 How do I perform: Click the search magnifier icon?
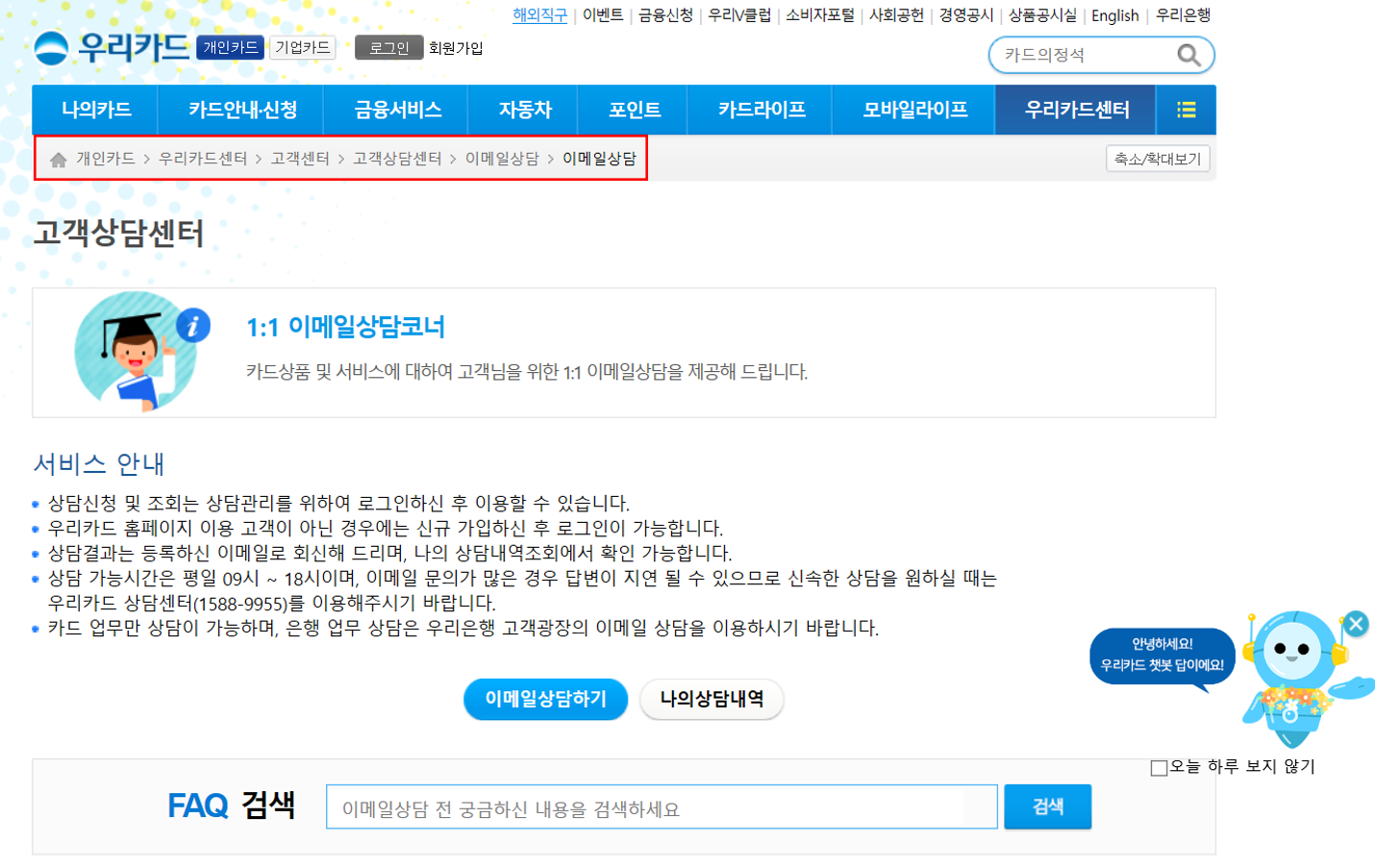coord(1188,55)
